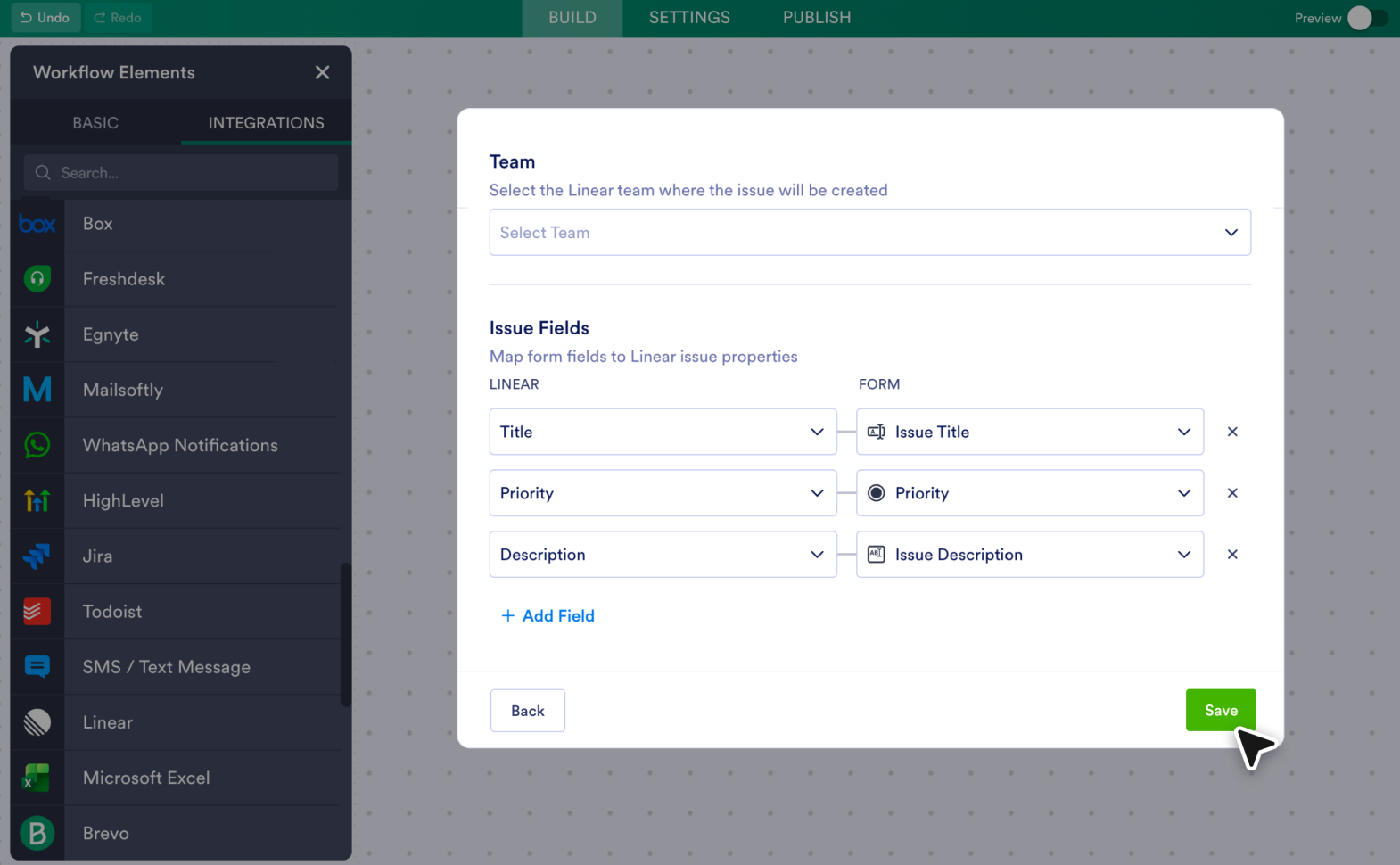Switch to the SETTINGS tab
Viewport: 1400px width, 865px height.
pyautogui.click(x=689, y=18)
